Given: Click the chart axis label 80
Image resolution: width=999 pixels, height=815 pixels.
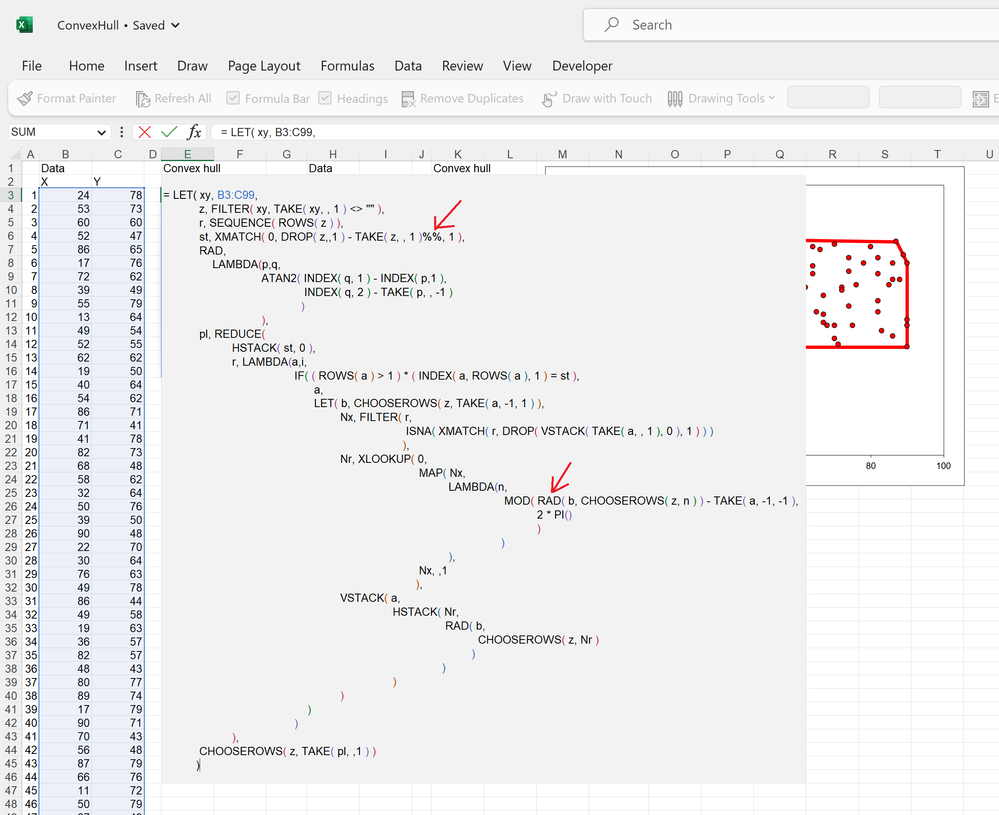Looking at the screenshot, I should [870, 466].
